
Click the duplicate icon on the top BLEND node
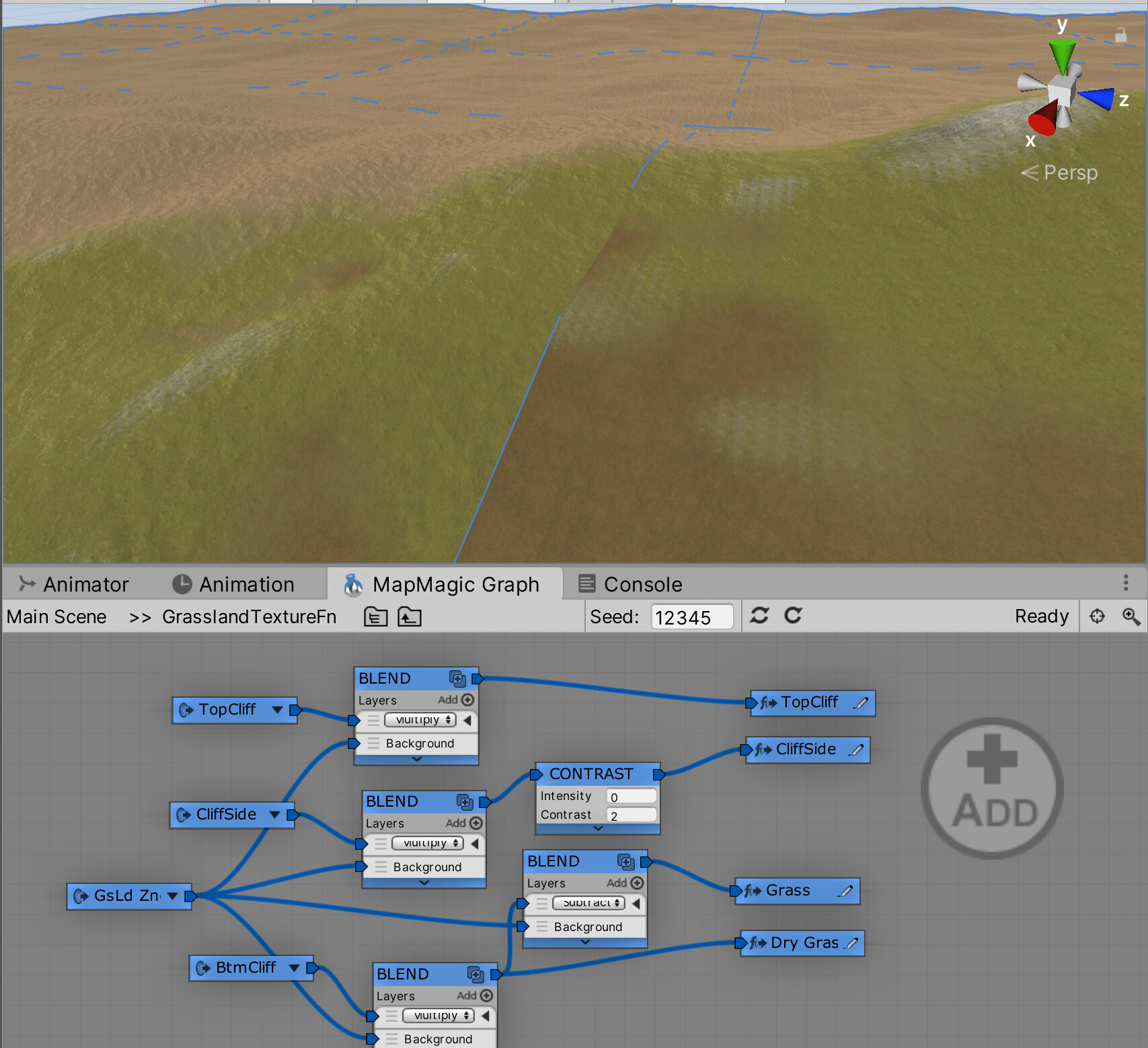(459, 679)
